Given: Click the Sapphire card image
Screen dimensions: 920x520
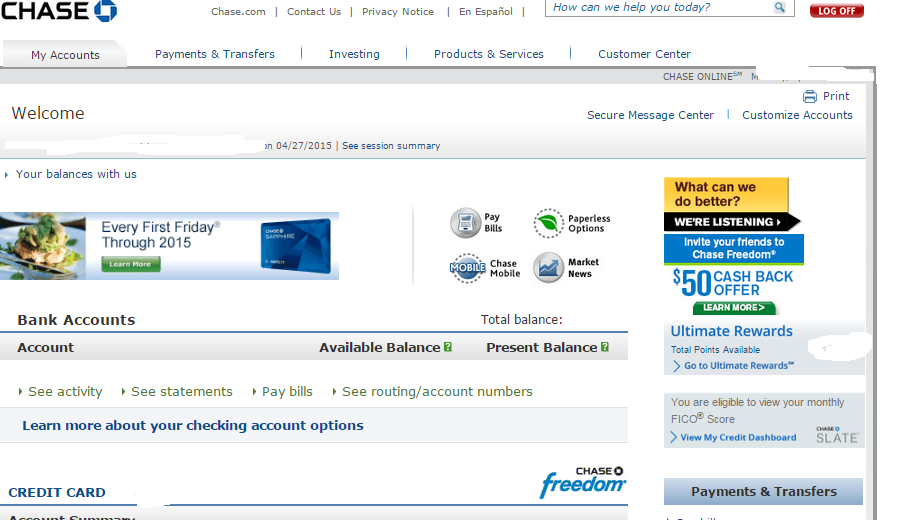Looking at the screenshot, I should coord(296,245).
